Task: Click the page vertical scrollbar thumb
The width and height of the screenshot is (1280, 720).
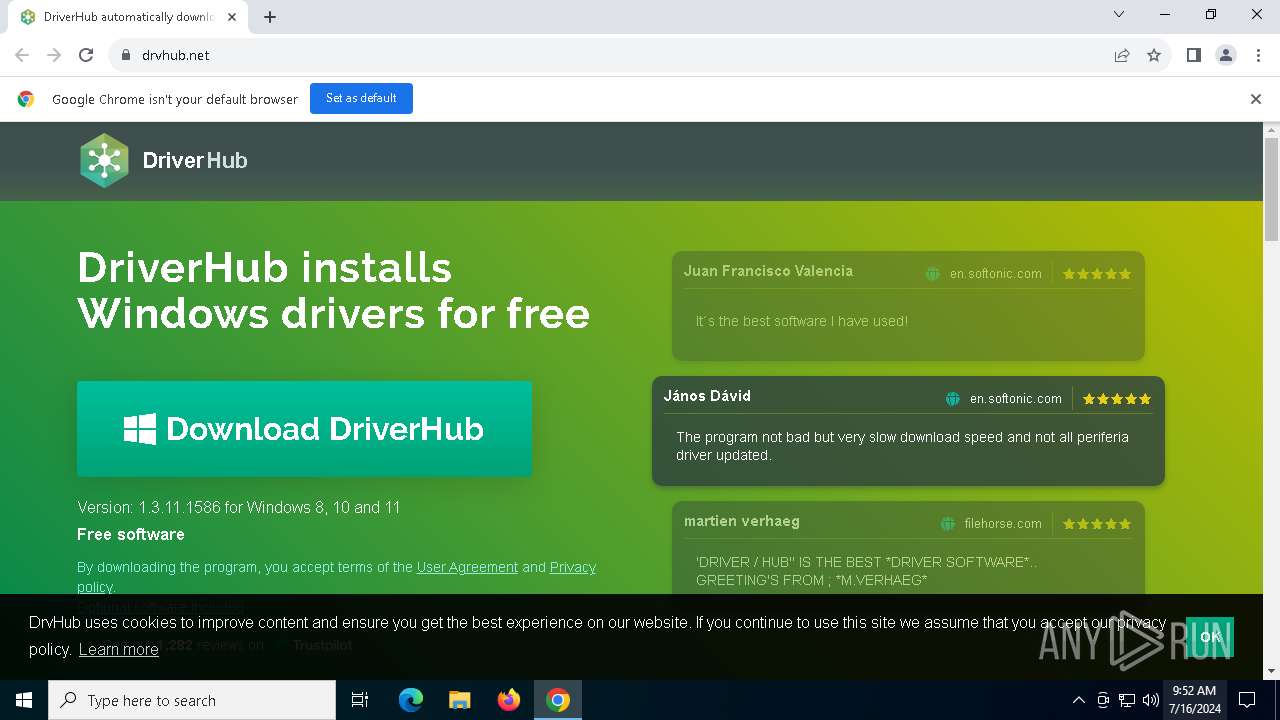Action: 1271,190
